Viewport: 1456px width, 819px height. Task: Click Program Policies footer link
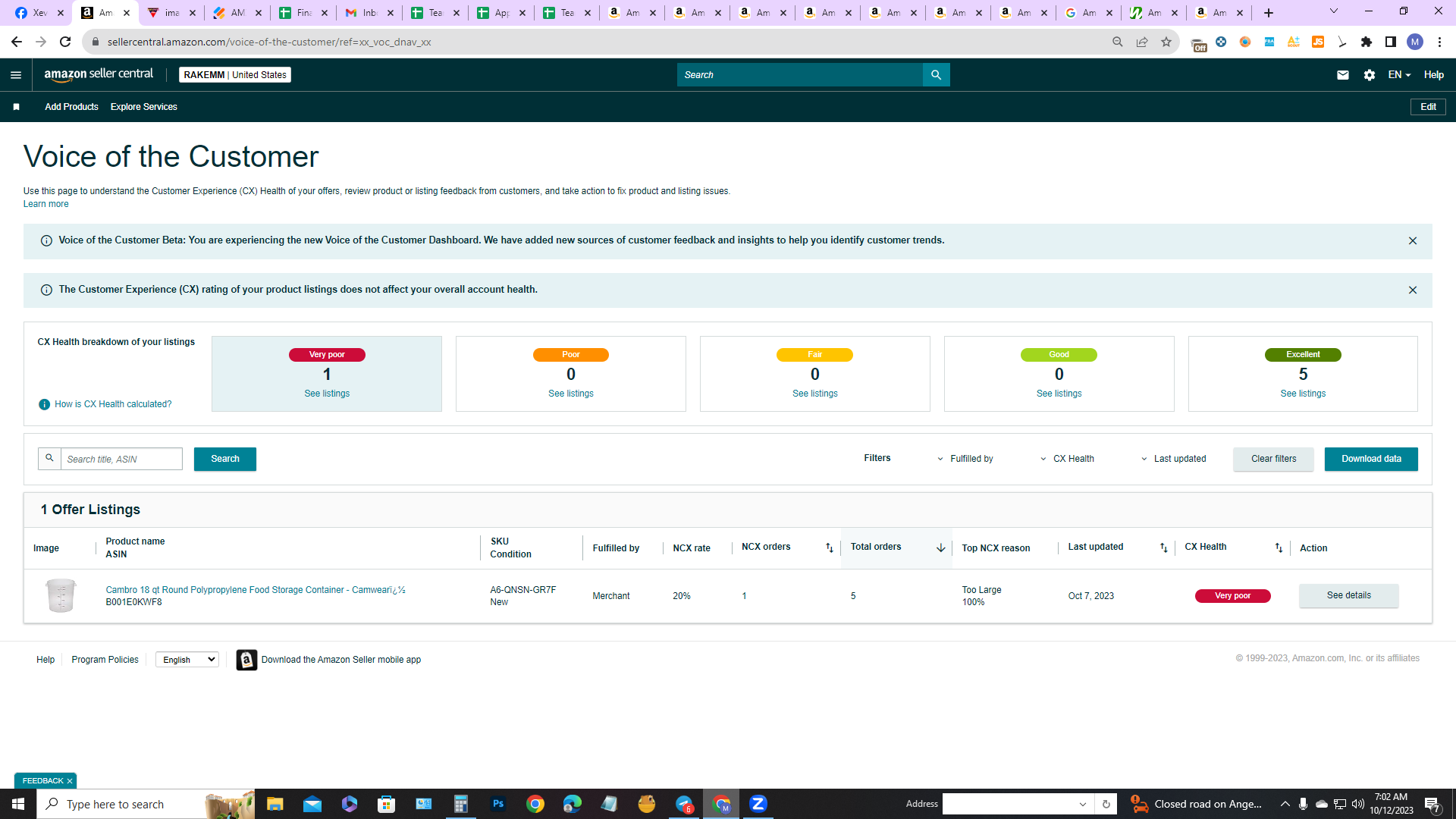(x=105, y=660)
